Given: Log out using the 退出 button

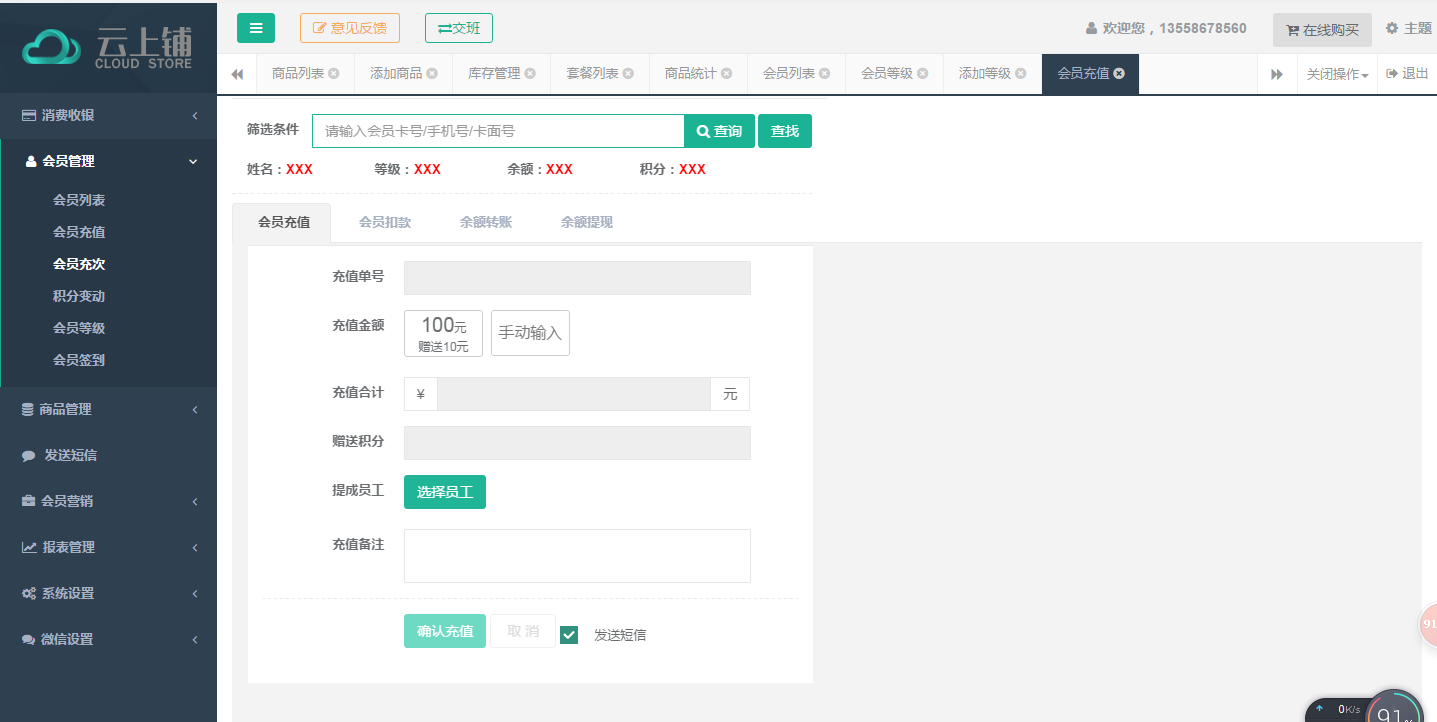Looking at the screenshot, I should [x=1407, y=74].
